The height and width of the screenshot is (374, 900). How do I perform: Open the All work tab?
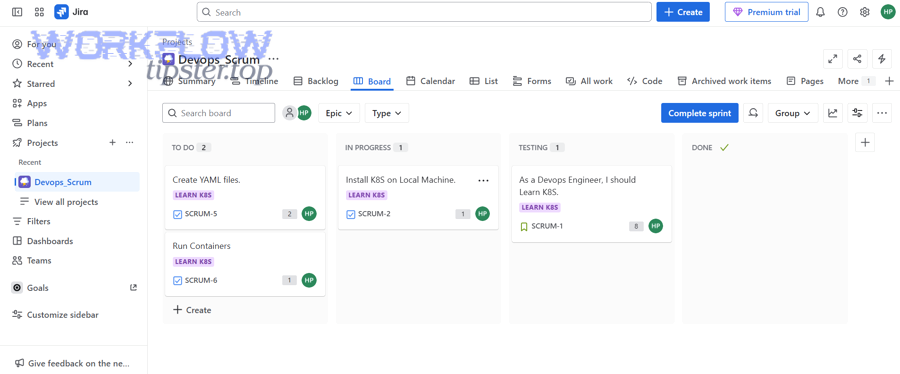point(589,81)
